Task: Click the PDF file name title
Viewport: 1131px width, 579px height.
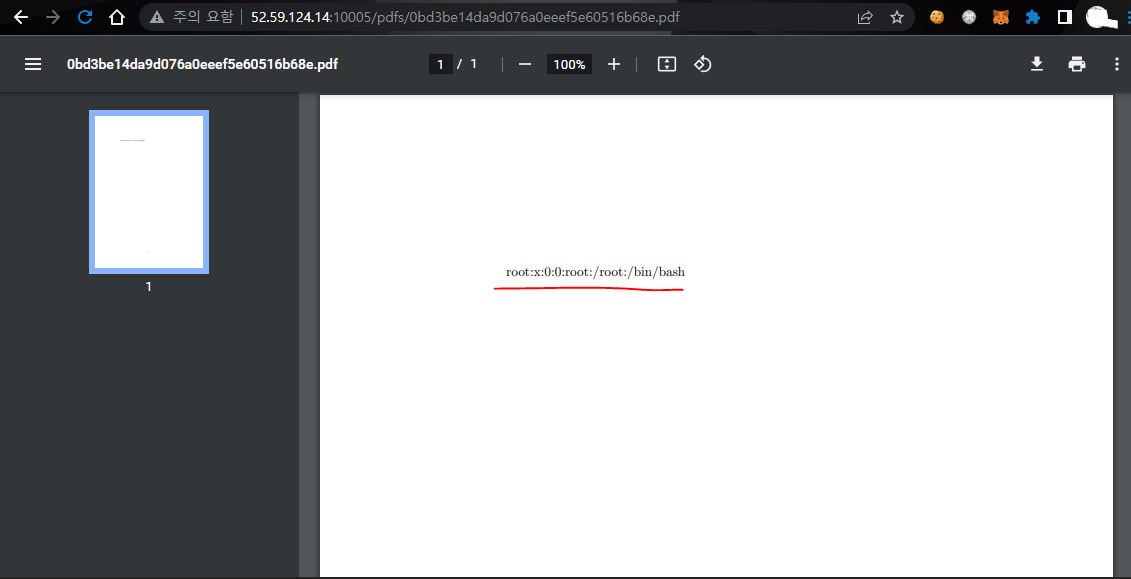Action: point(203,64)
